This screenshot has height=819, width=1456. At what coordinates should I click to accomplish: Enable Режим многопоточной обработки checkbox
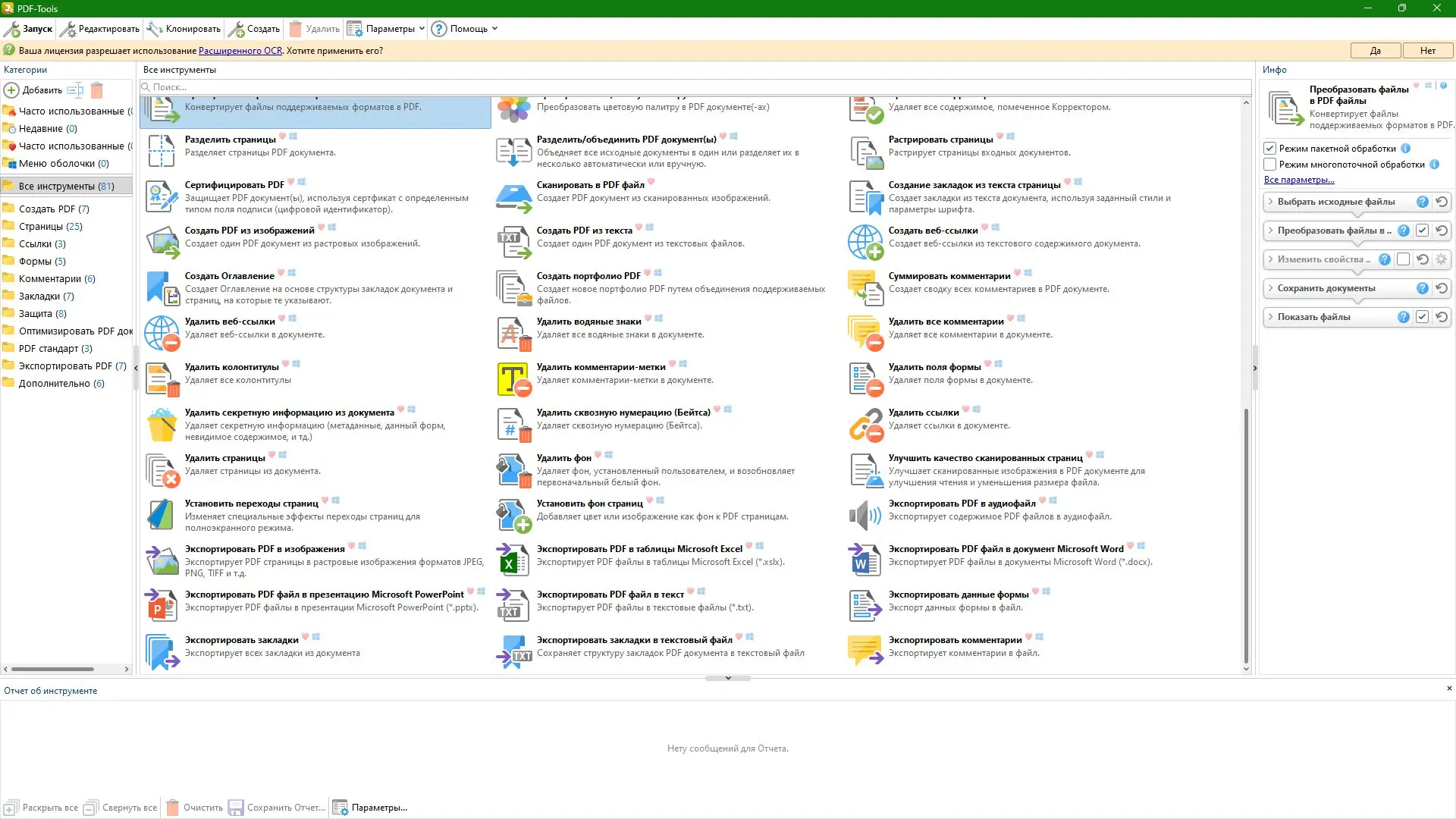tap(1270, 165)
